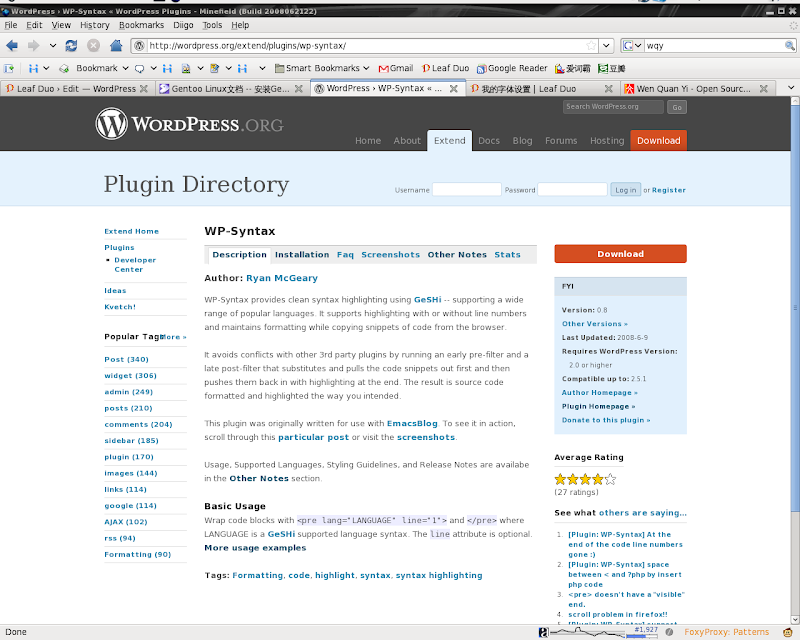Screen dimensions: 800x640
Task: Click the 'Other Versions »' link
Action: click(594, 324)
